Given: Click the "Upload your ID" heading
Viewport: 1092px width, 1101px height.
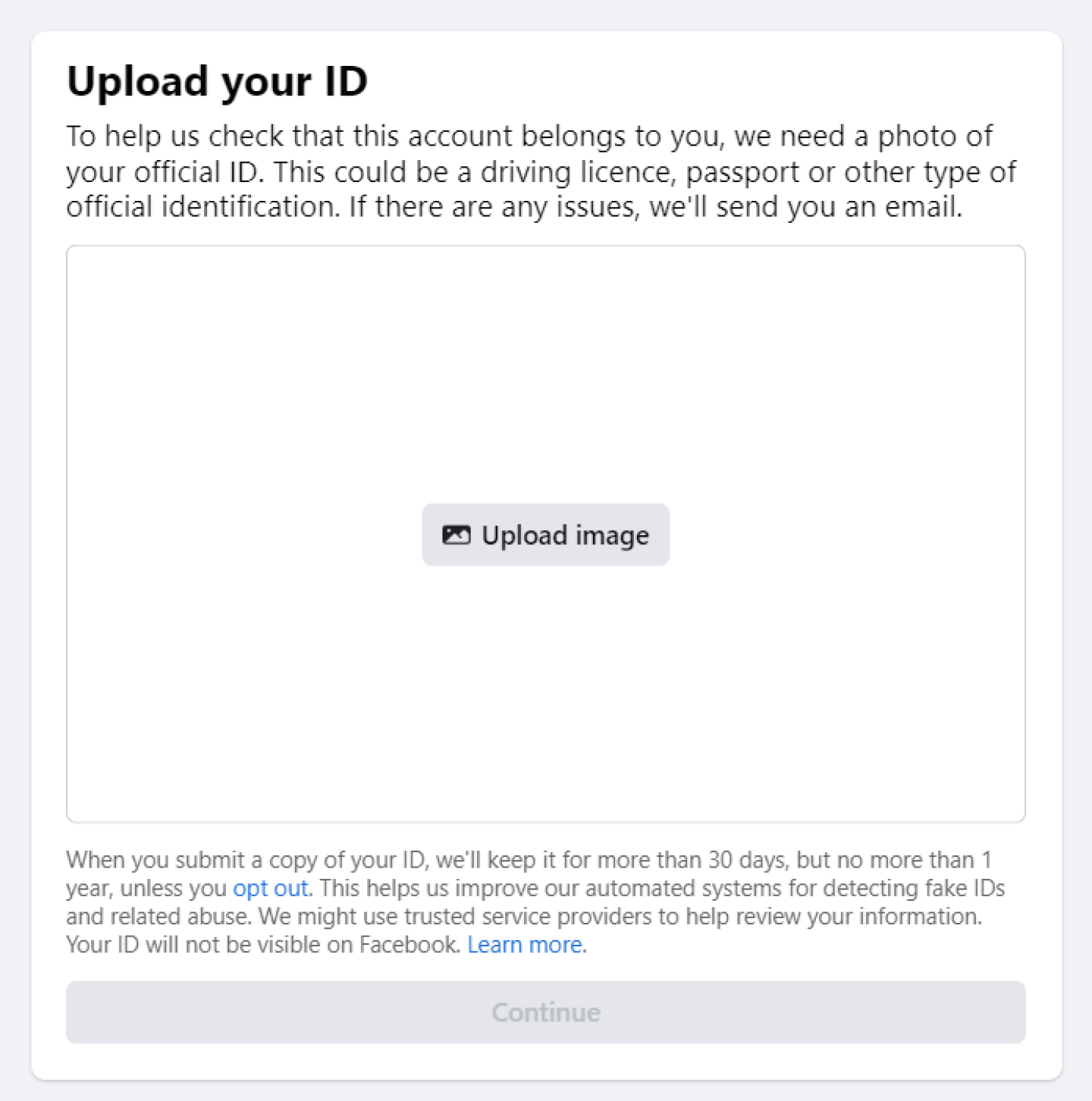Looking at the screenshot, I should (x=217, y=80).
